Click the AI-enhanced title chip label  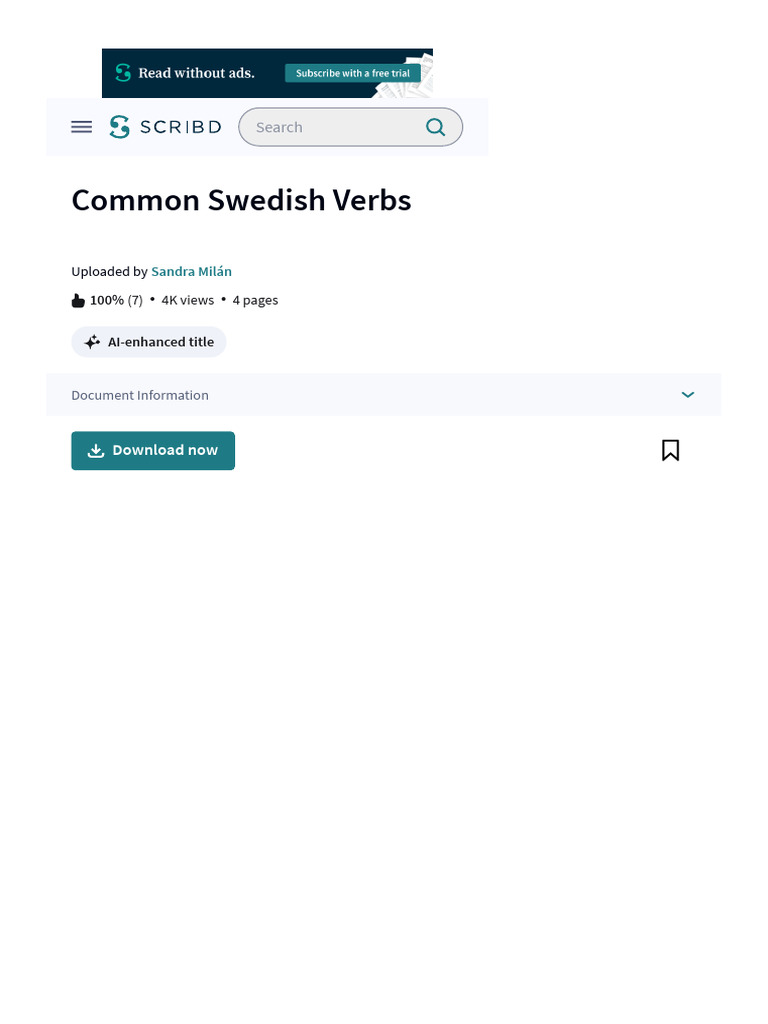point(161,342)
